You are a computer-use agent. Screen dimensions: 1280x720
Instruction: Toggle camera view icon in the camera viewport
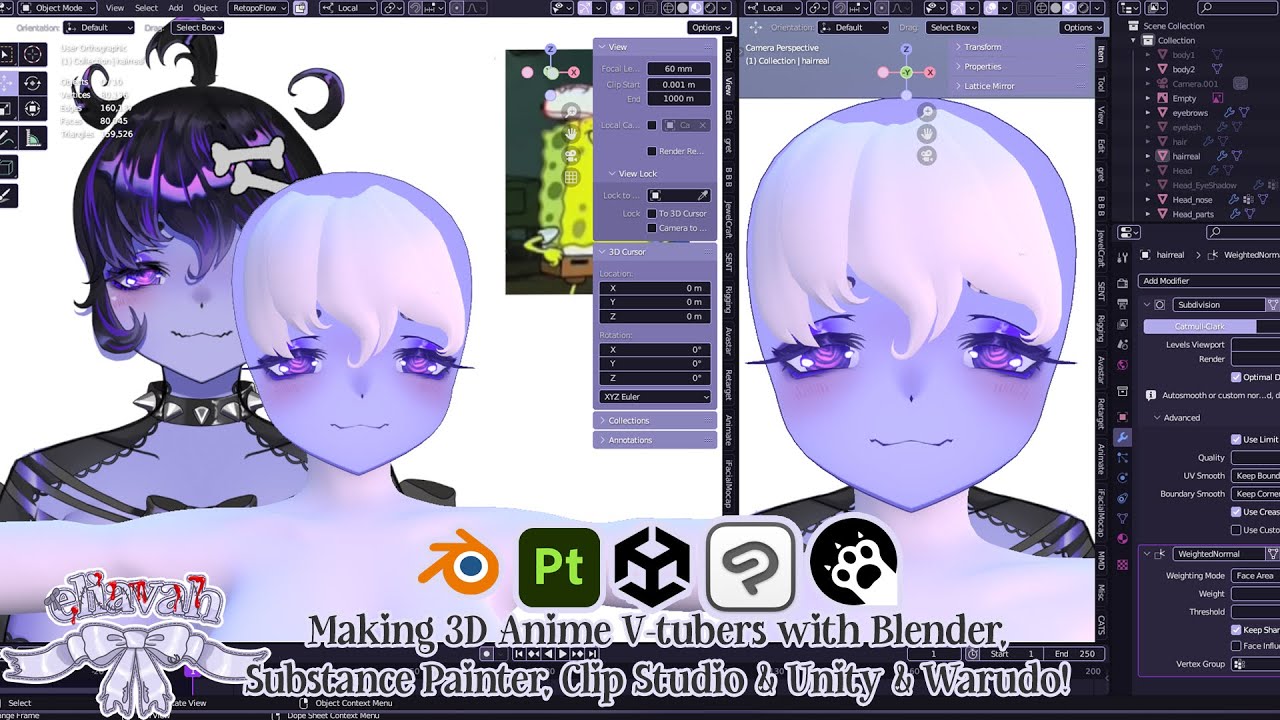click(x=927, y=155)
